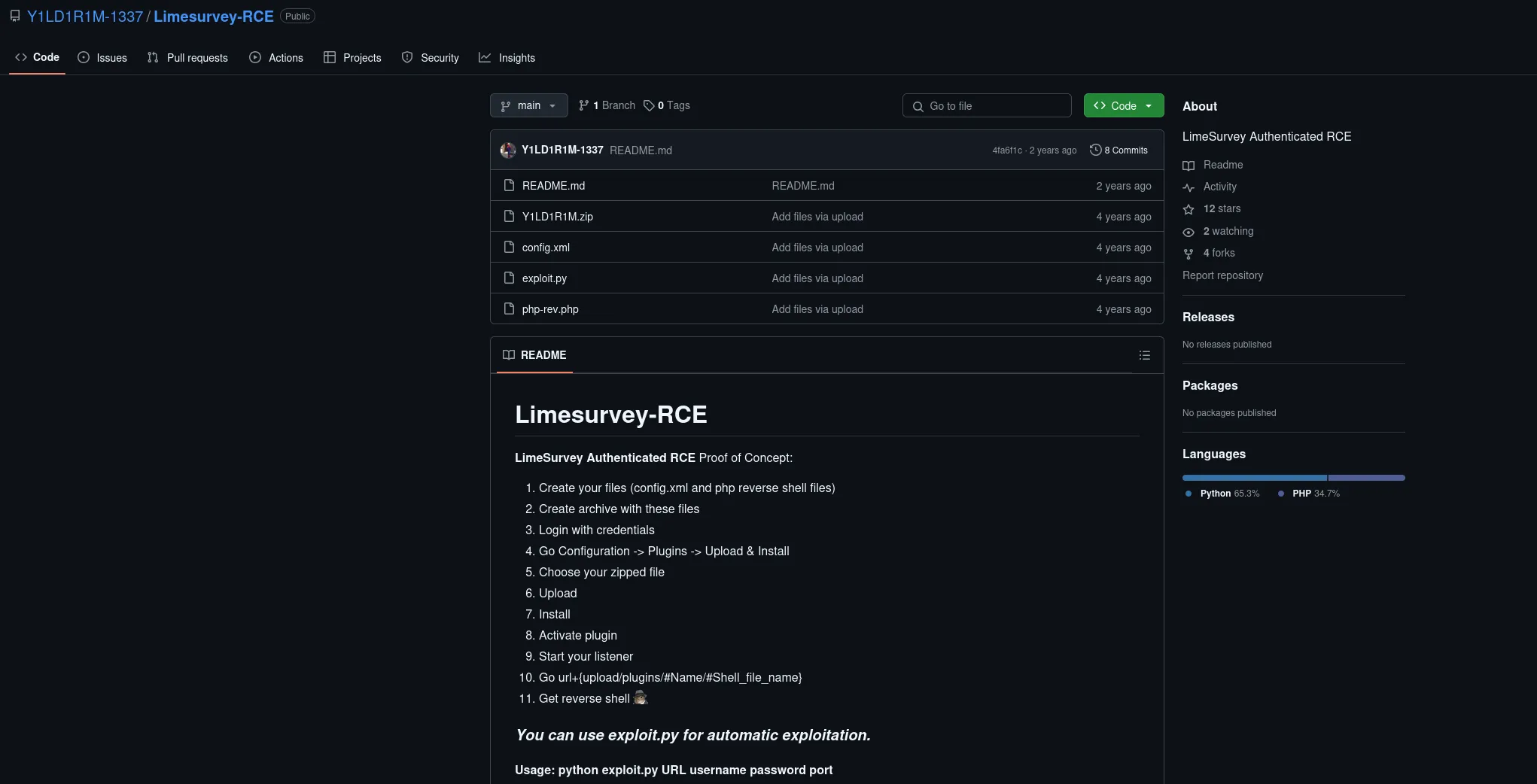This screenshot has height=784, width=1537.
Task: Go to the Pull requests tab
Action: pyautogui.click(x=187, y=58)
